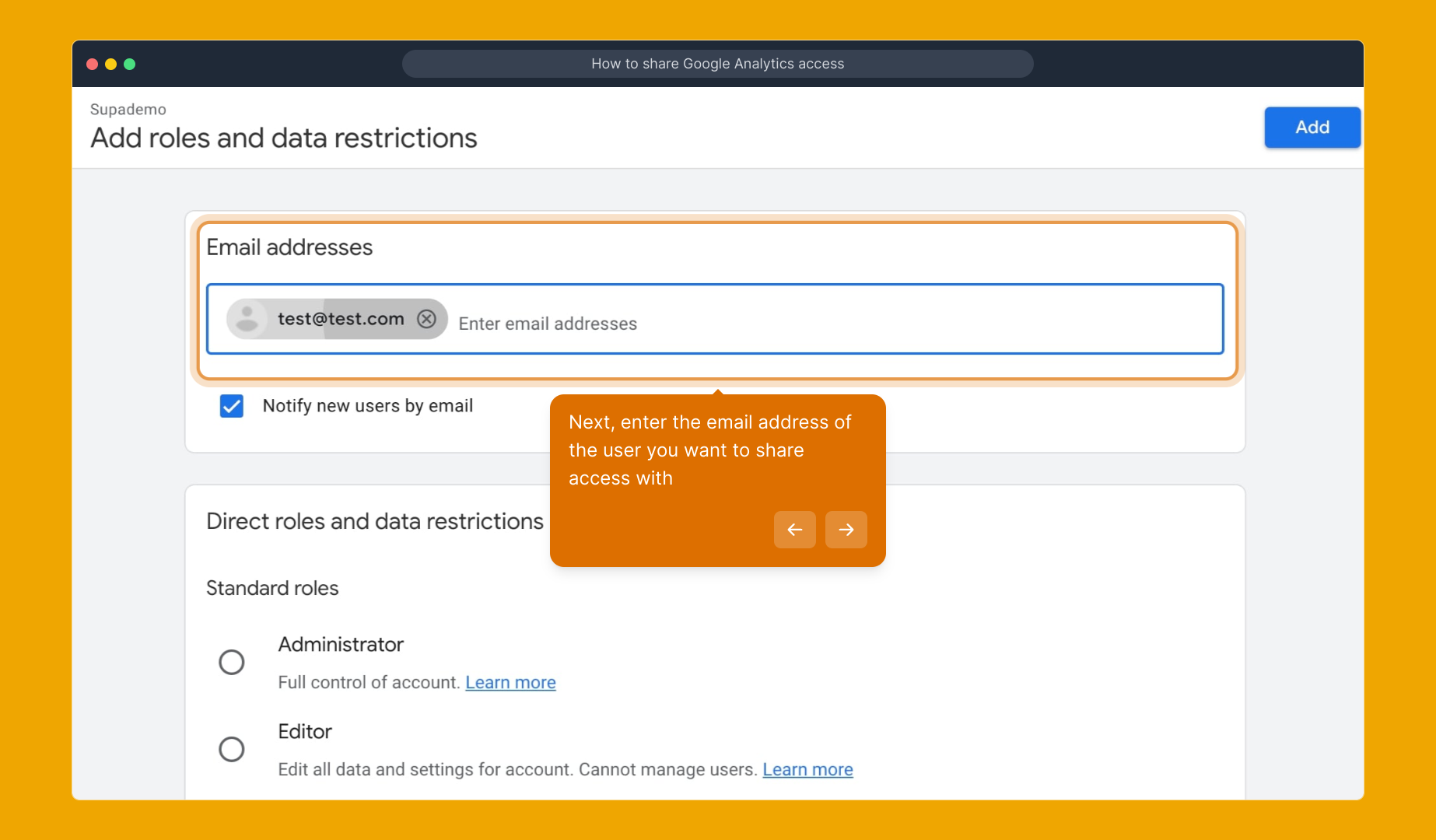Viewport: 1436px width, 840px height.
Task: Click the Standard roles heading
Action: click(x=271, y=588)
